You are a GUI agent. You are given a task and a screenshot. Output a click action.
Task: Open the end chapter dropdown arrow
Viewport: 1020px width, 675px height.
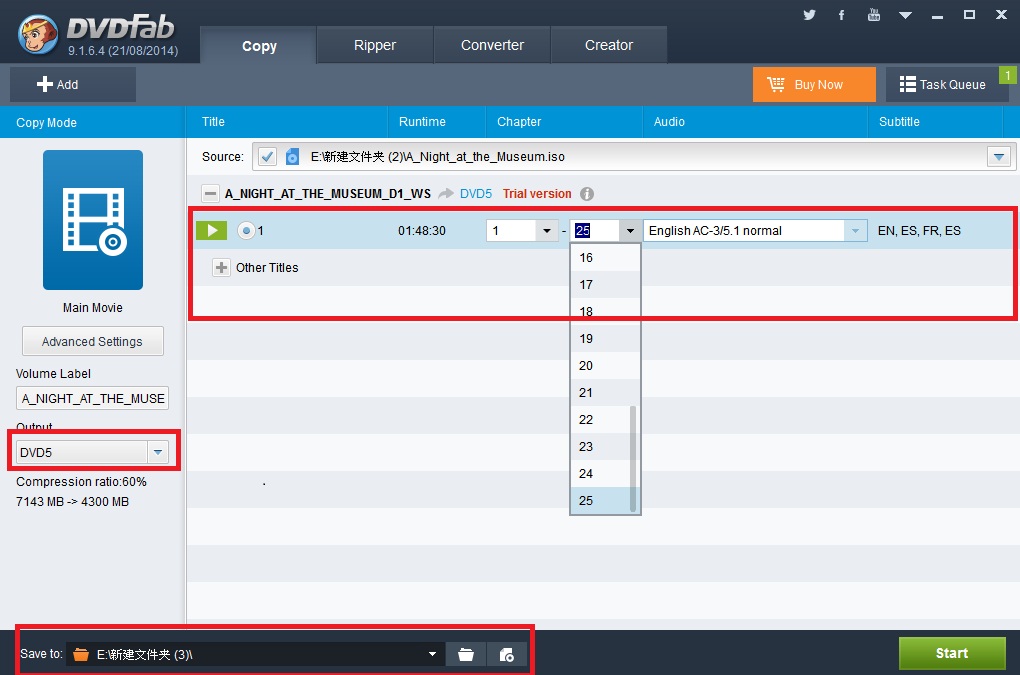coord(630,231)
